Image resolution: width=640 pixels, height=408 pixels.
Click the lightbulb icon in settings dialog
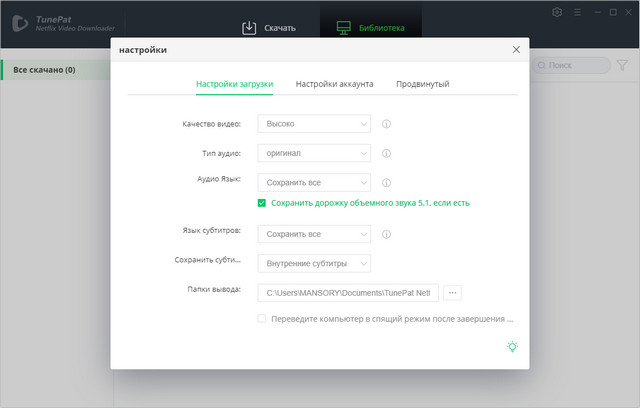(512, 346)
